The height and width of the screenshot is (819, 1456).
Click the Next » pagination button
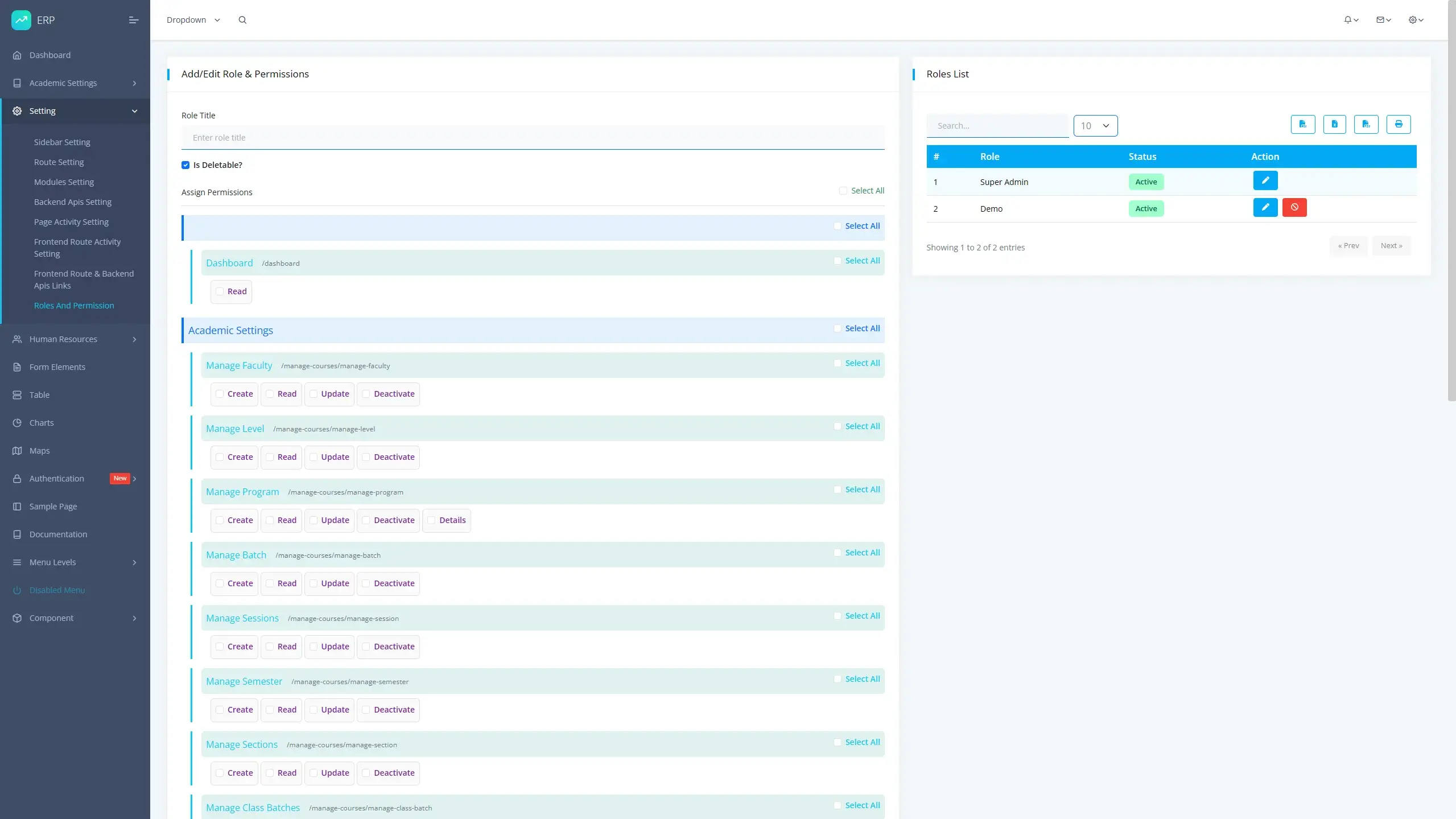click(x=1391, y=246)
